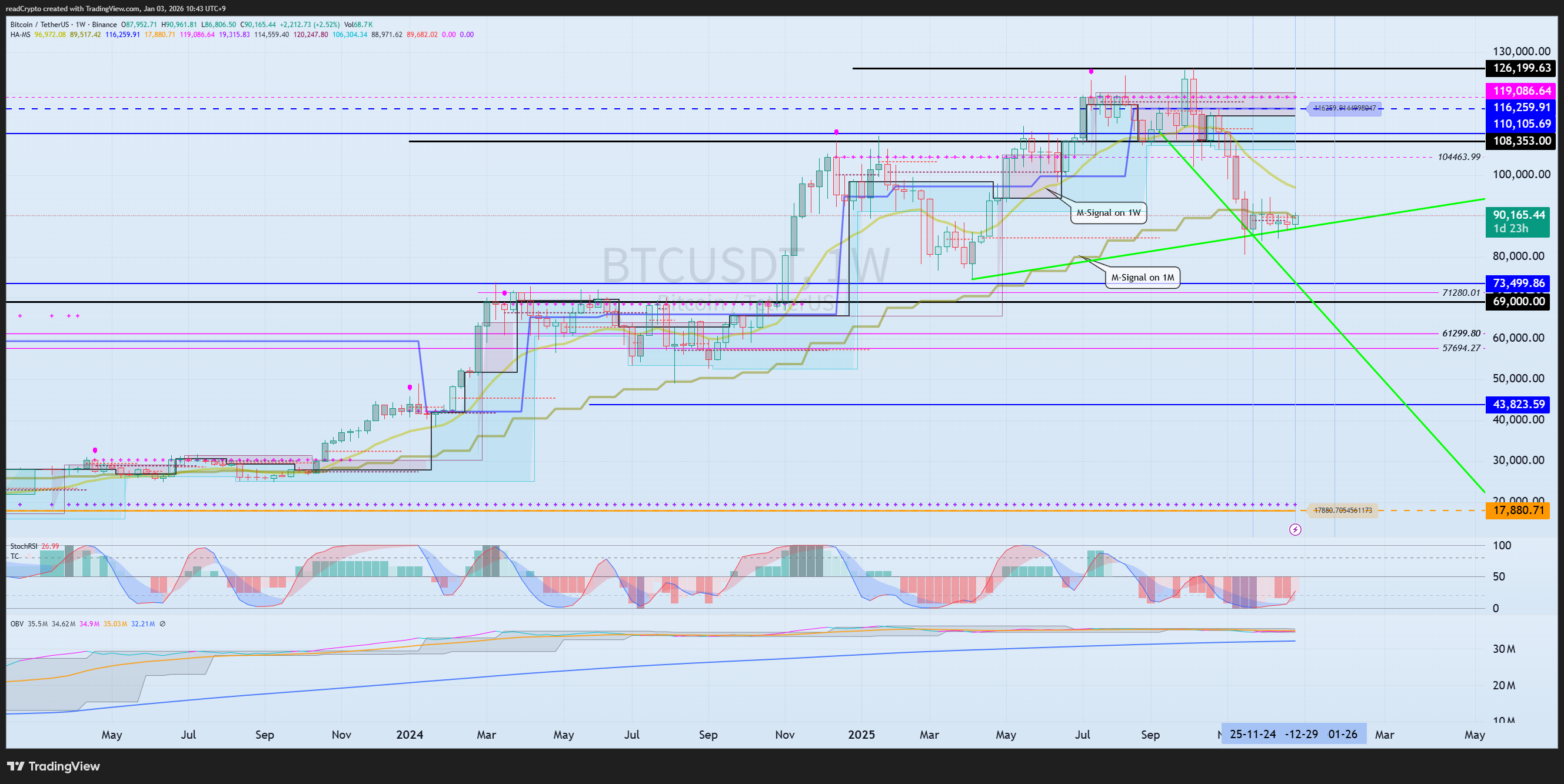Image resolution: width=1564 pixels, height=784 pixels.
Task: Select the 'M-Signal on 1W' callout
Action: (1108, 213)
